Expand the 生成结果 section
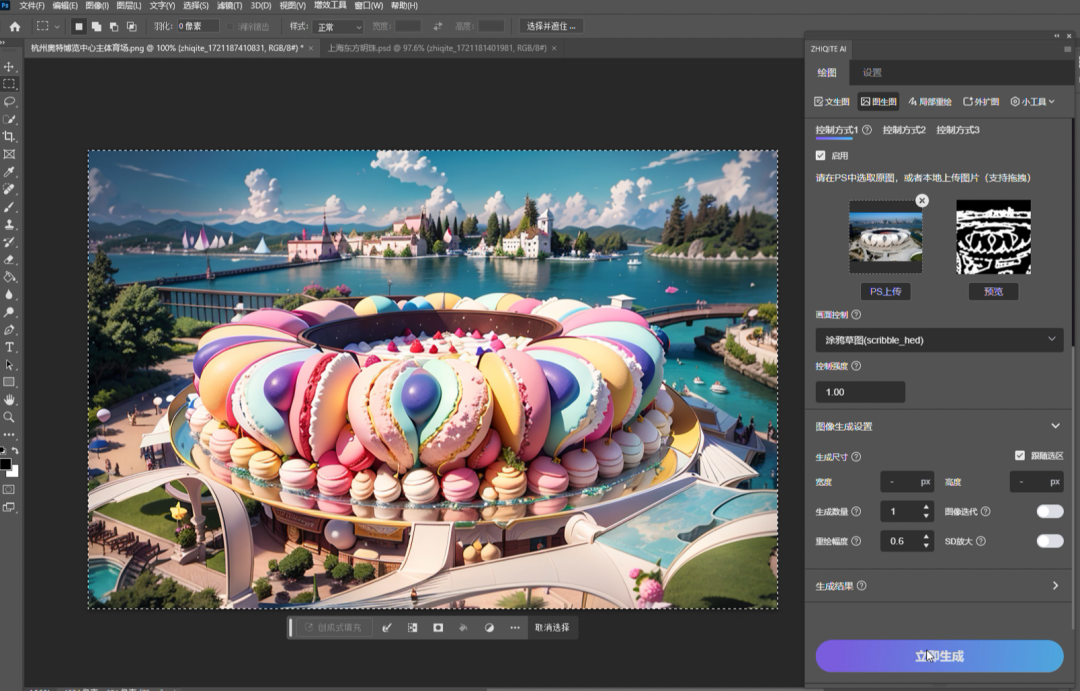This screenshot has width=1080, height=691. [x=1054, y=586]
